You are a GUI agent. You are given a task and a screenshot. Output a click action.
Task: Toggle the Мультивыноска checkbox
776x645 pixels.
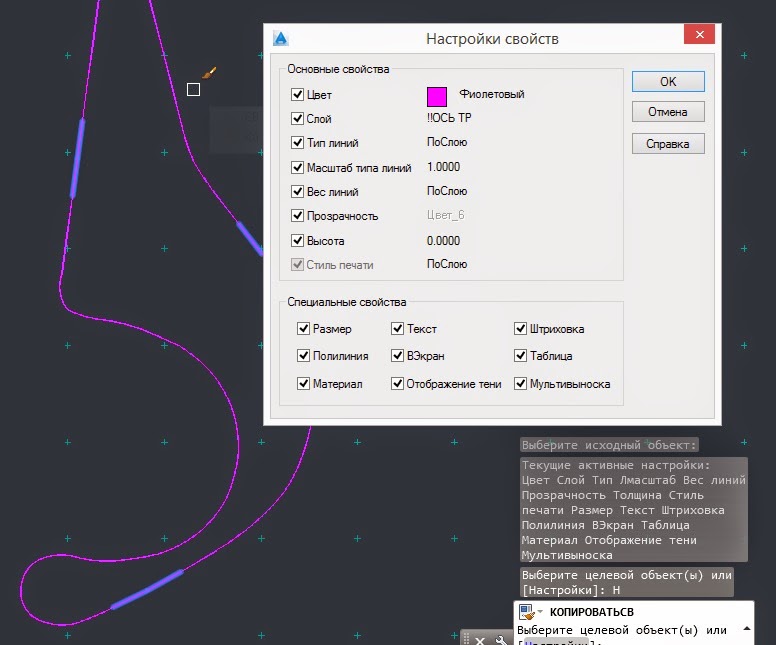[520, 384]
